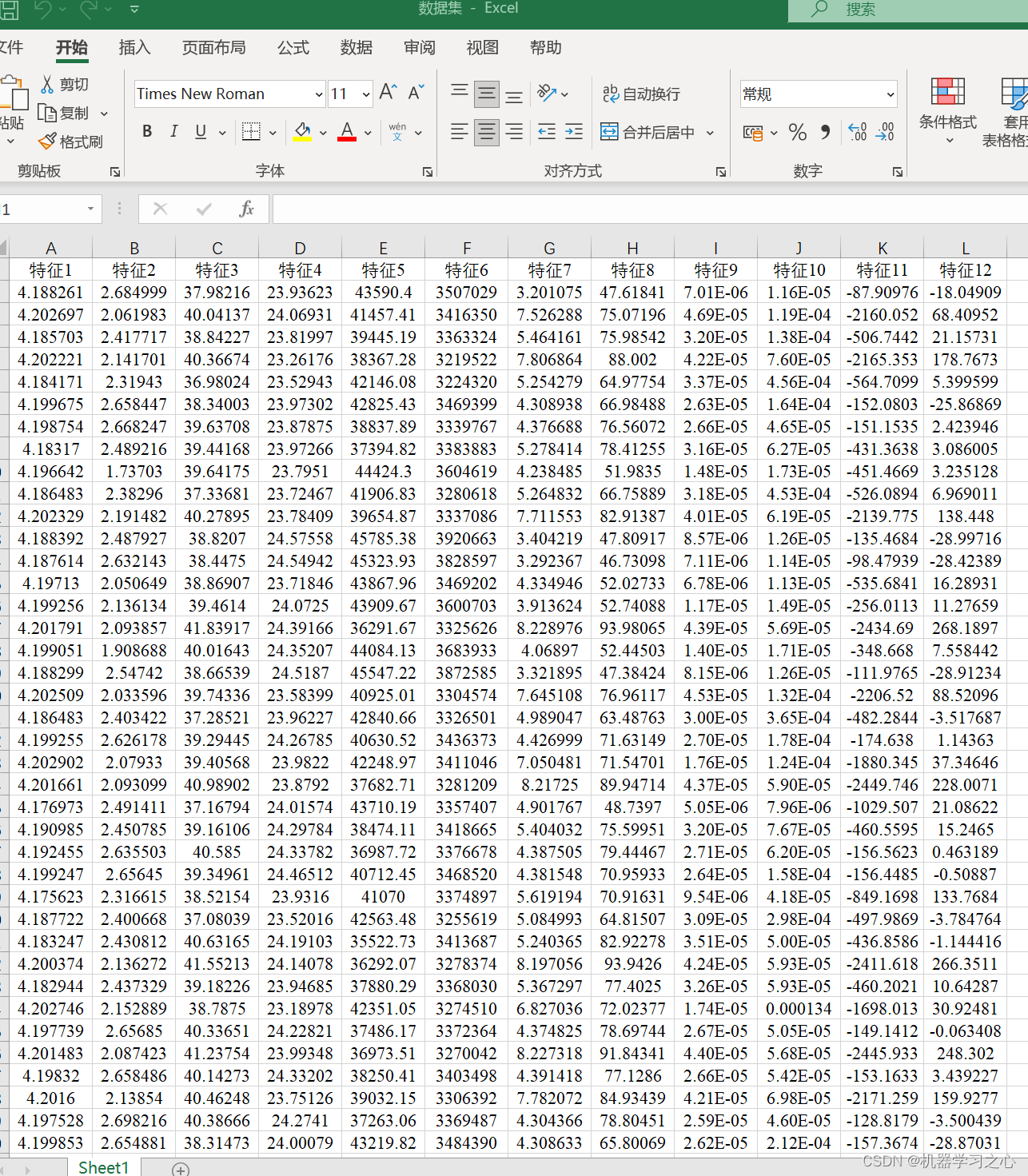Select middle vertical alignment
The width and height of the screenshot is (1028, 1176).
487,94
